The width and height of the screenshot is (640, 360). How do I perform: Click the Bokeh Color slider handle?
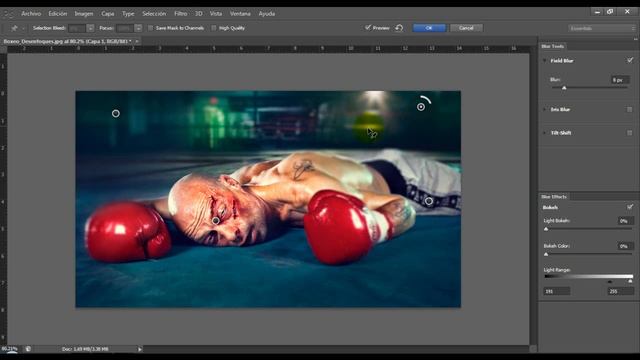tap(546, 254)
